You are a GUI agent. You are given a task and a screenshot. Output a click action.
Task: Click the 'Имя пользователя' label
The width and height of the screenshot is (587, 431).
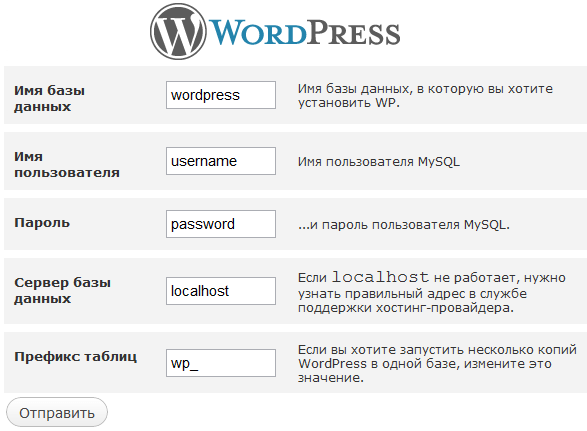point(67,164)
